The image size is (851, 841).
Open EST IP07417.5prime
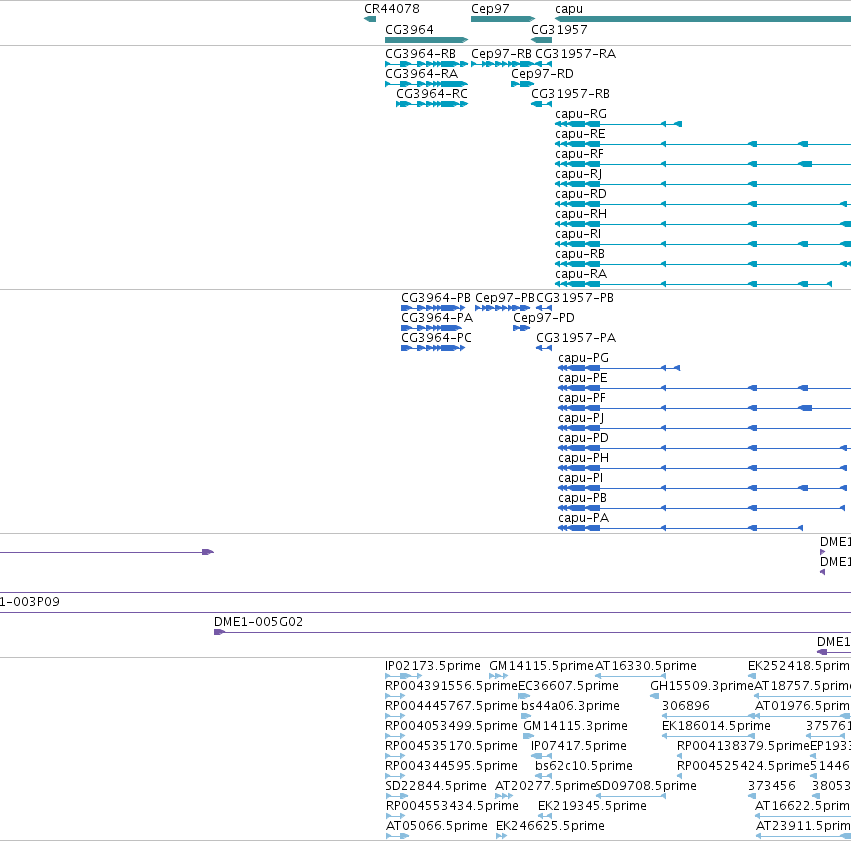pyautogui.click(x=579, y=747)
